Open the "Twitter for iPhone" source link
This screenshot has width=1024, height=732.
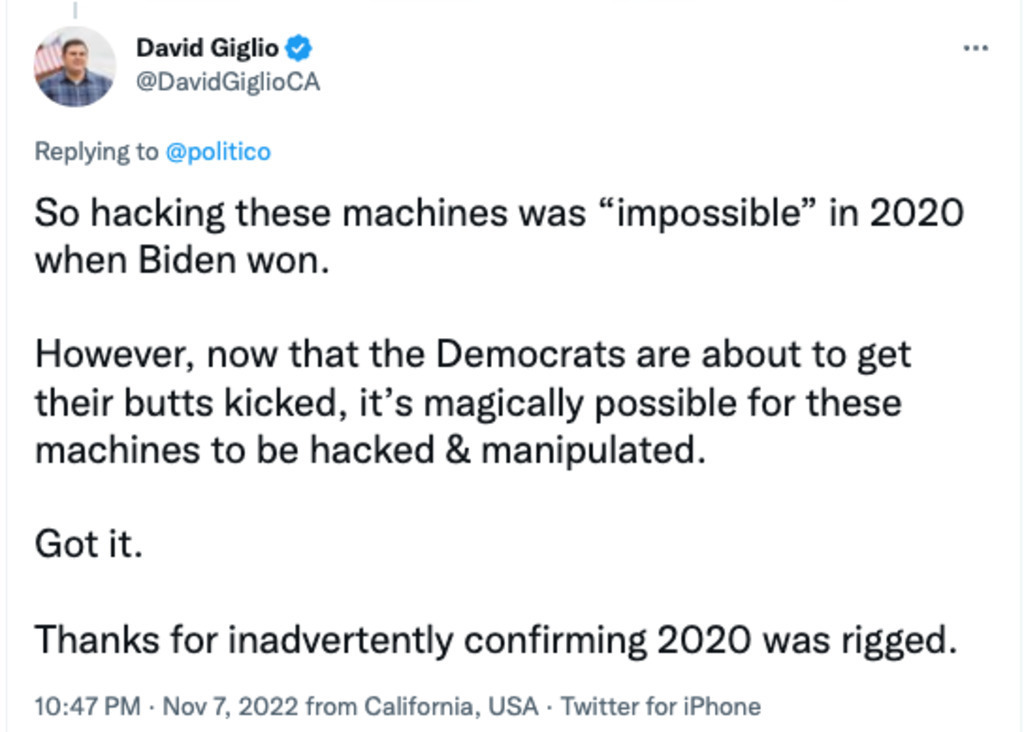[661, 706]
